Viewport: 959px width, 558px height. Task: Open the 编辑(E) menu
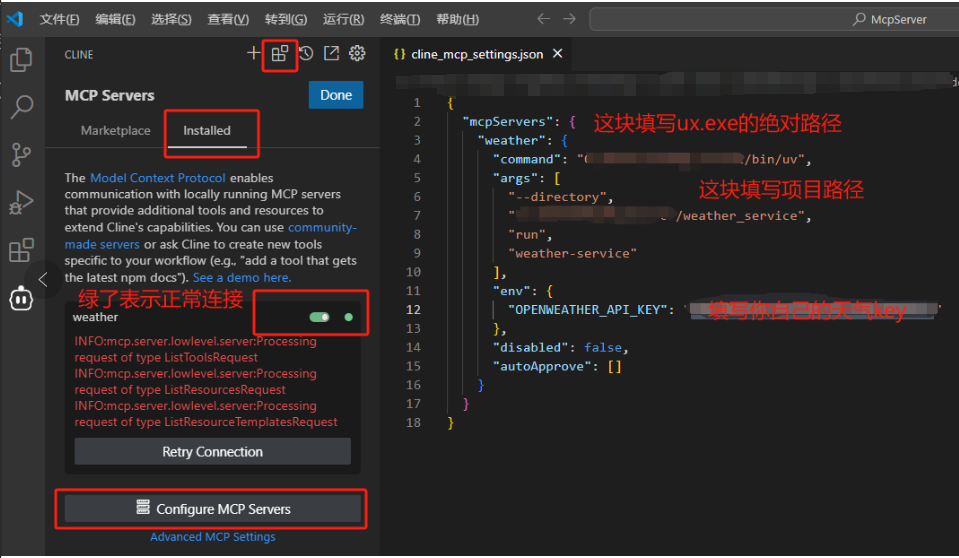coord(115,20)
